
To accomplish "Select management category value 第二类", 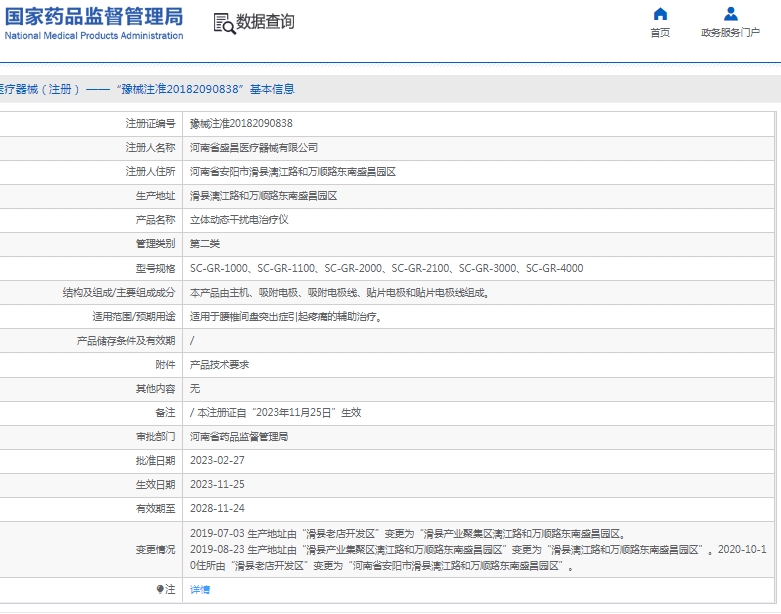I will pyautogui.click(x=205, y=244).
